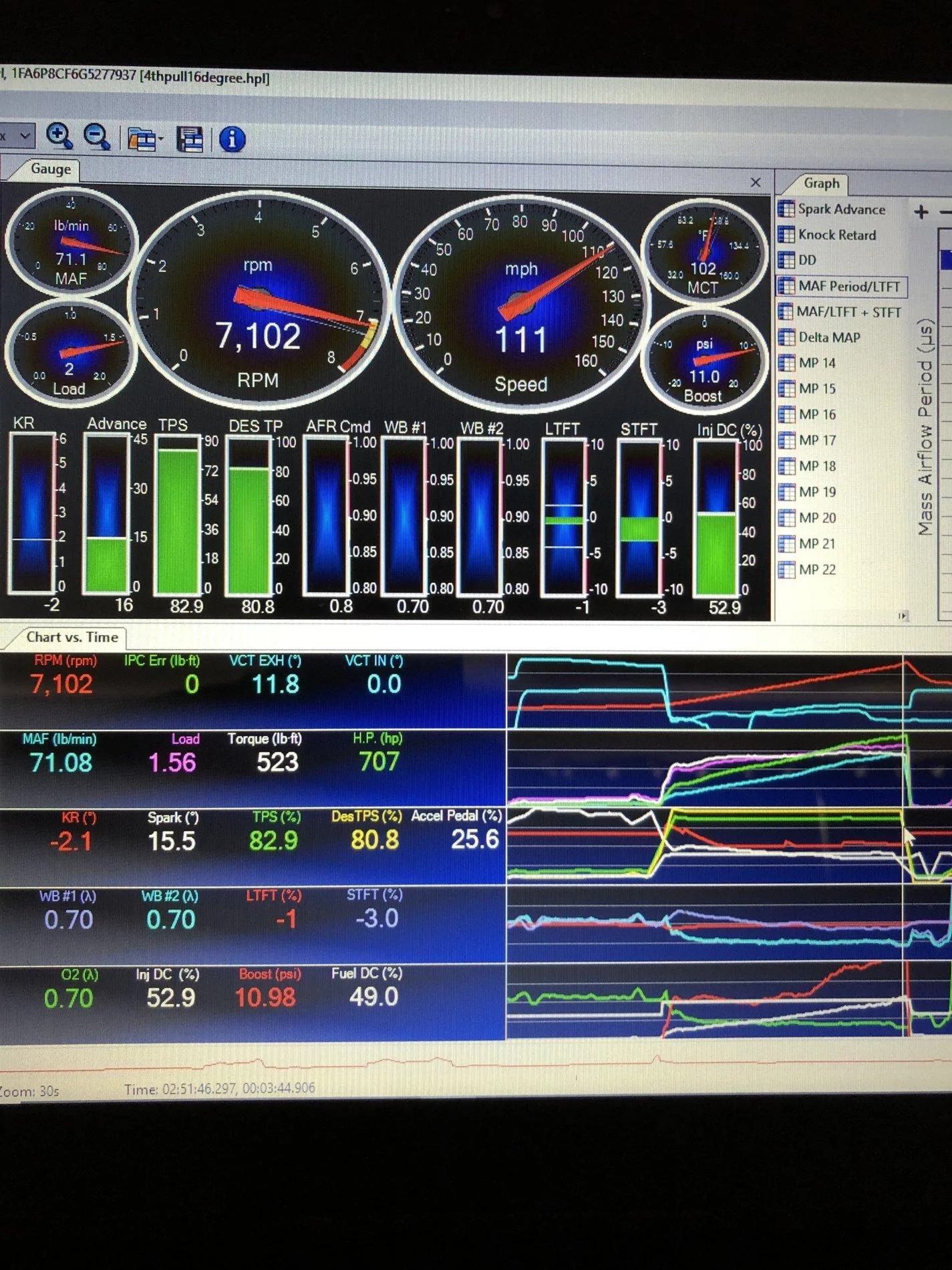Viewport: 952px width, 1270px height.
Task: Click the Fuel DC (%) 49.0 value
Action: (373, 997)
